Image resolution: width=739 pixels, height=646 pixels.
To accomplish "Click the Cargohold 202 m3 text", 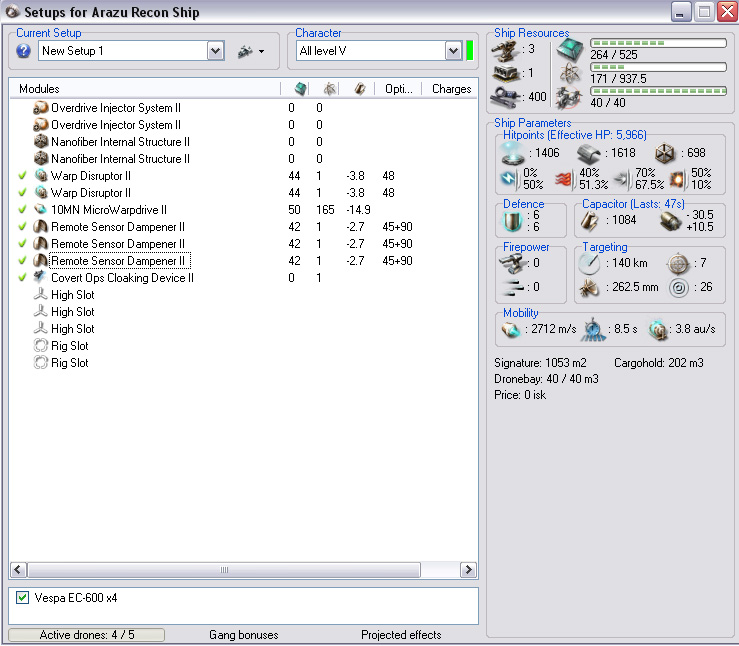I will (x=658, y=363).
